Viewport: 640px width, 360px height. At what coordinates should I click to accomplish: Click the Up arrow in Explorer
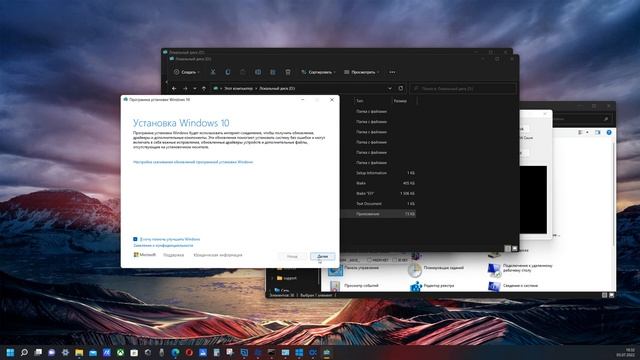(204, 89)
